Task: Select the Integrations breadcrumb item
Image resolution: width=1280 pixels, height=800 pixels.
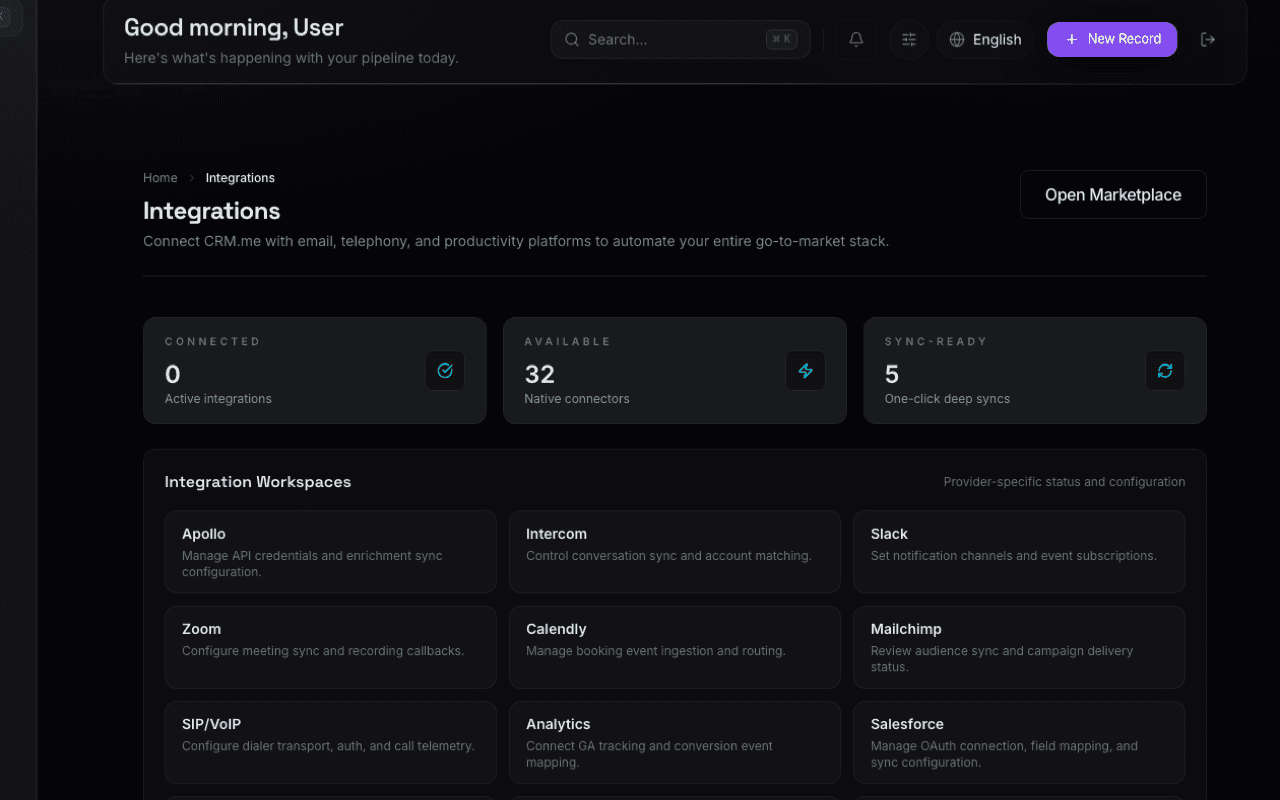Action: click(x=240, y=177)
